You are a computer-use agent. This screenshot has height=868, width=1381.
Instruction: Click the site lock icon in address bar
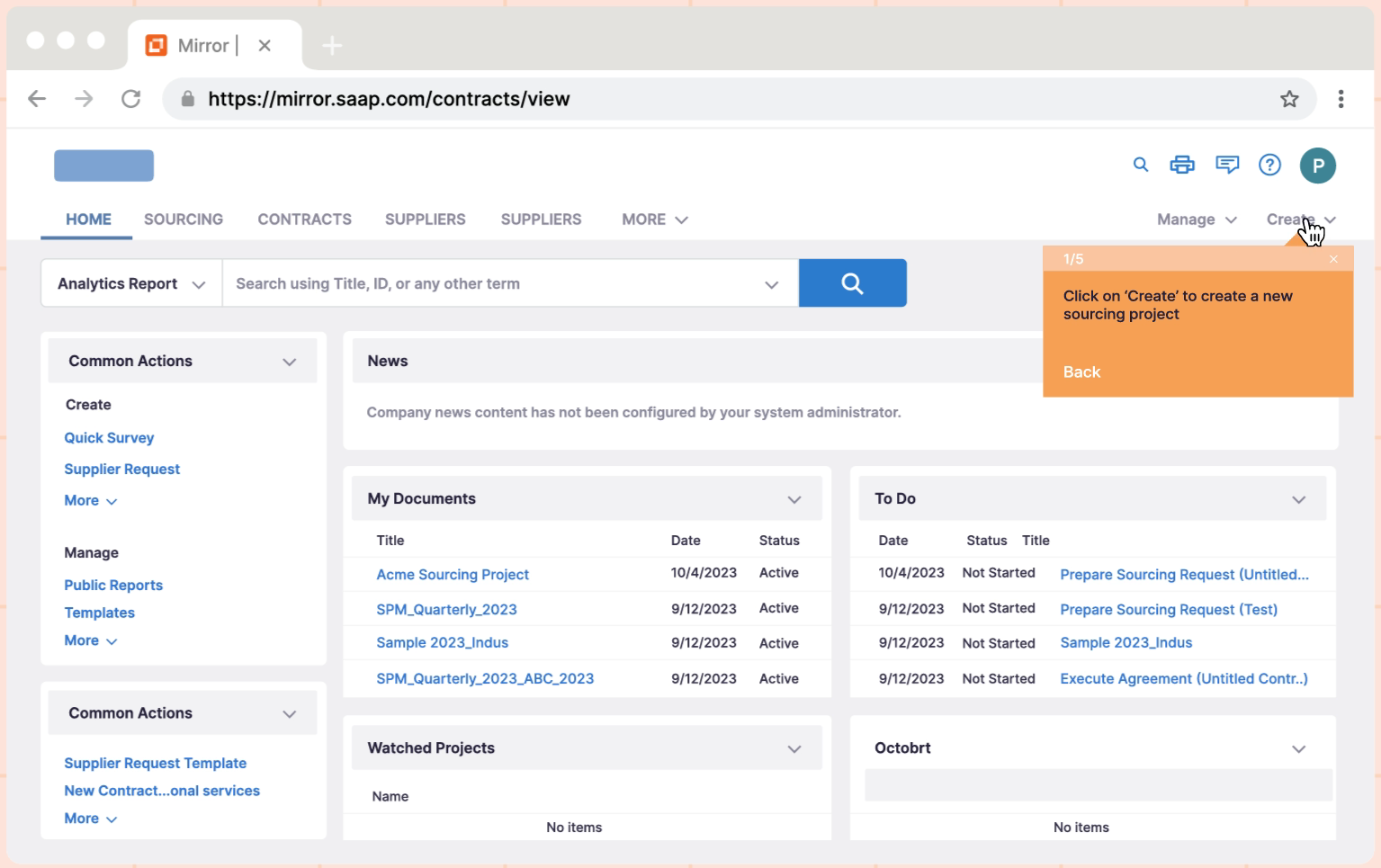187,99
